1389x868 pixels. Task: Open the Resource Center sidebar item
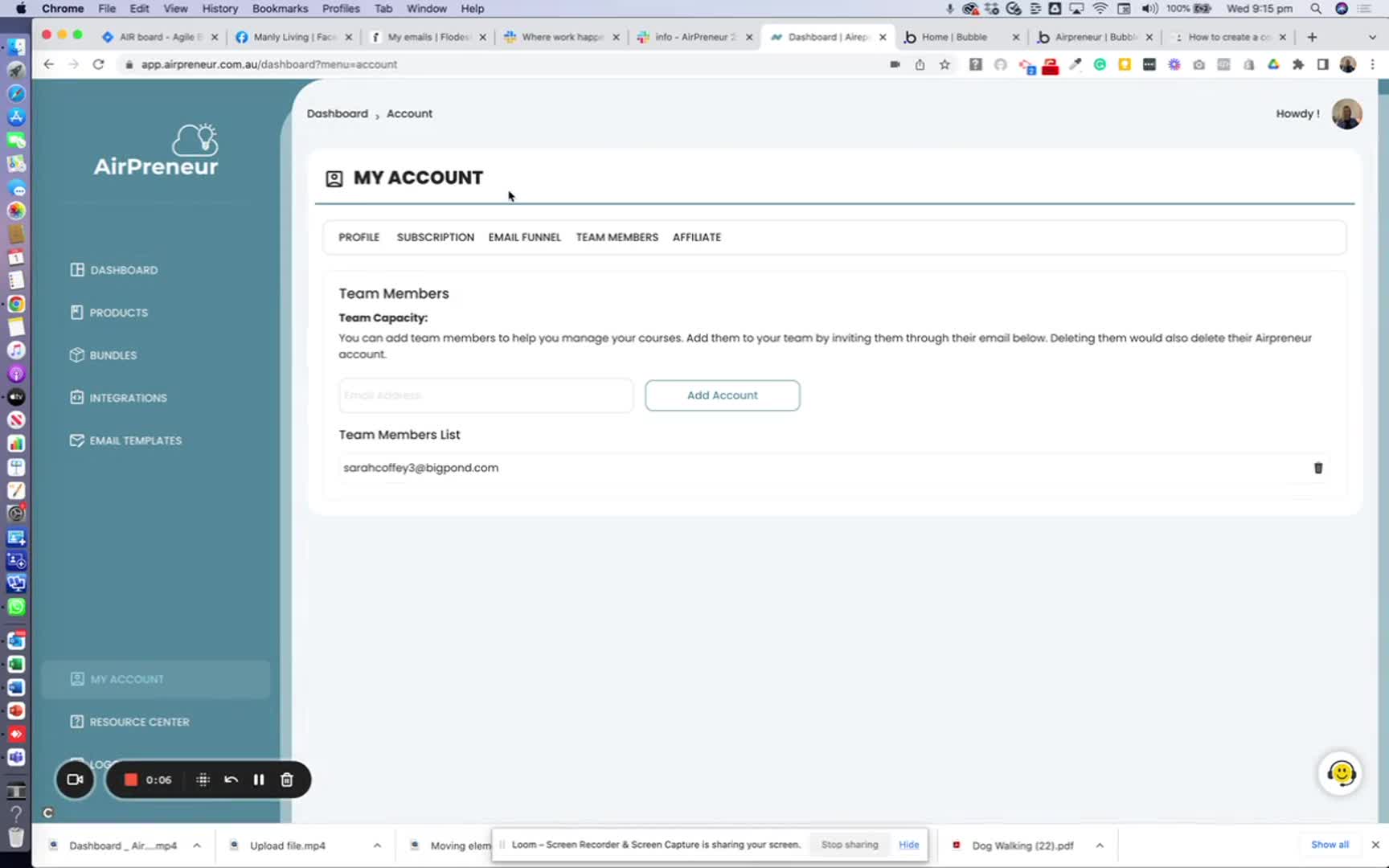(130, 722)
